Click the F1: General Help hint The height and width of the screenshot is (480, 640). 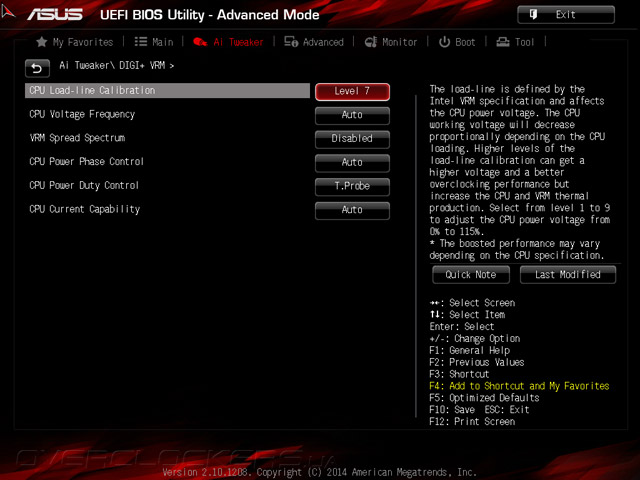point(470,350)
